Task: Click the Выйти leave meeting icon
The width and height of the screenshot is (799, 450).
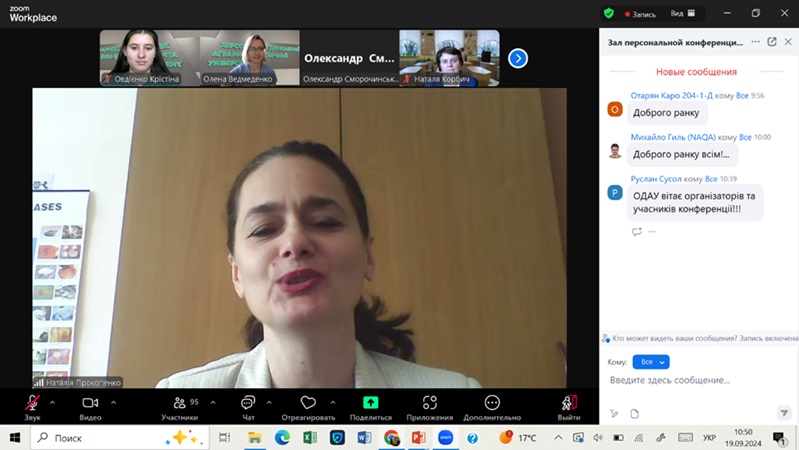Action: [x=568, y=403]
